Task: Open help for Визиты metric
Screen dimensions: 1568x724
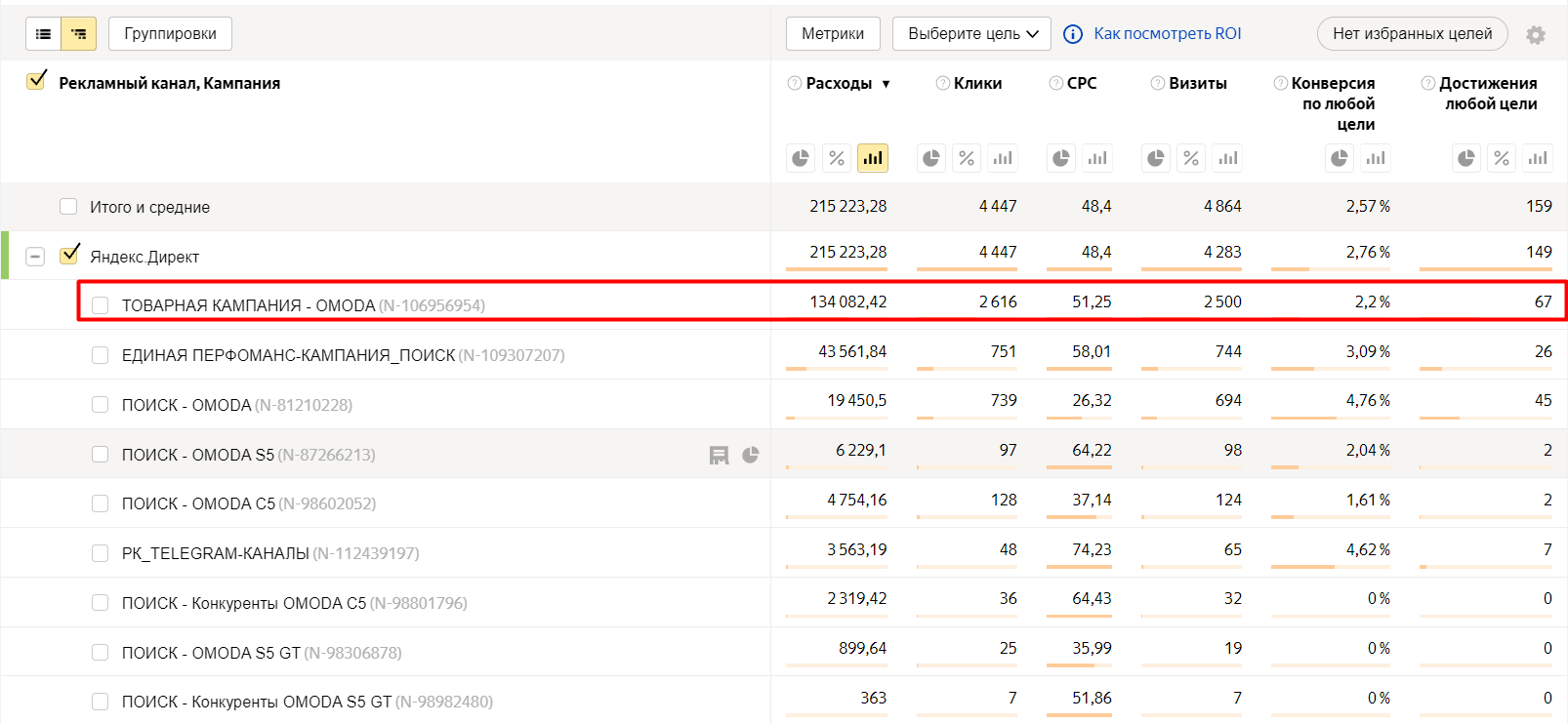Action: (1158, 83)
